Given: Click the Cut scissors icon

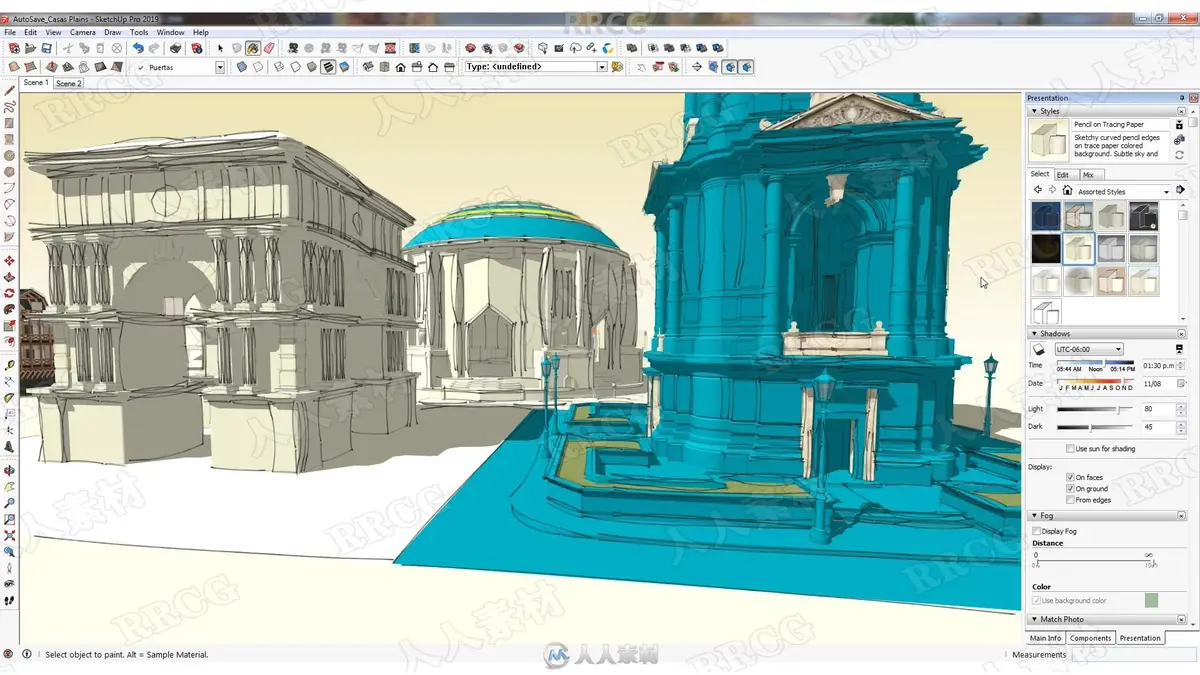Looking at the screenshot, I should point(68,48).
